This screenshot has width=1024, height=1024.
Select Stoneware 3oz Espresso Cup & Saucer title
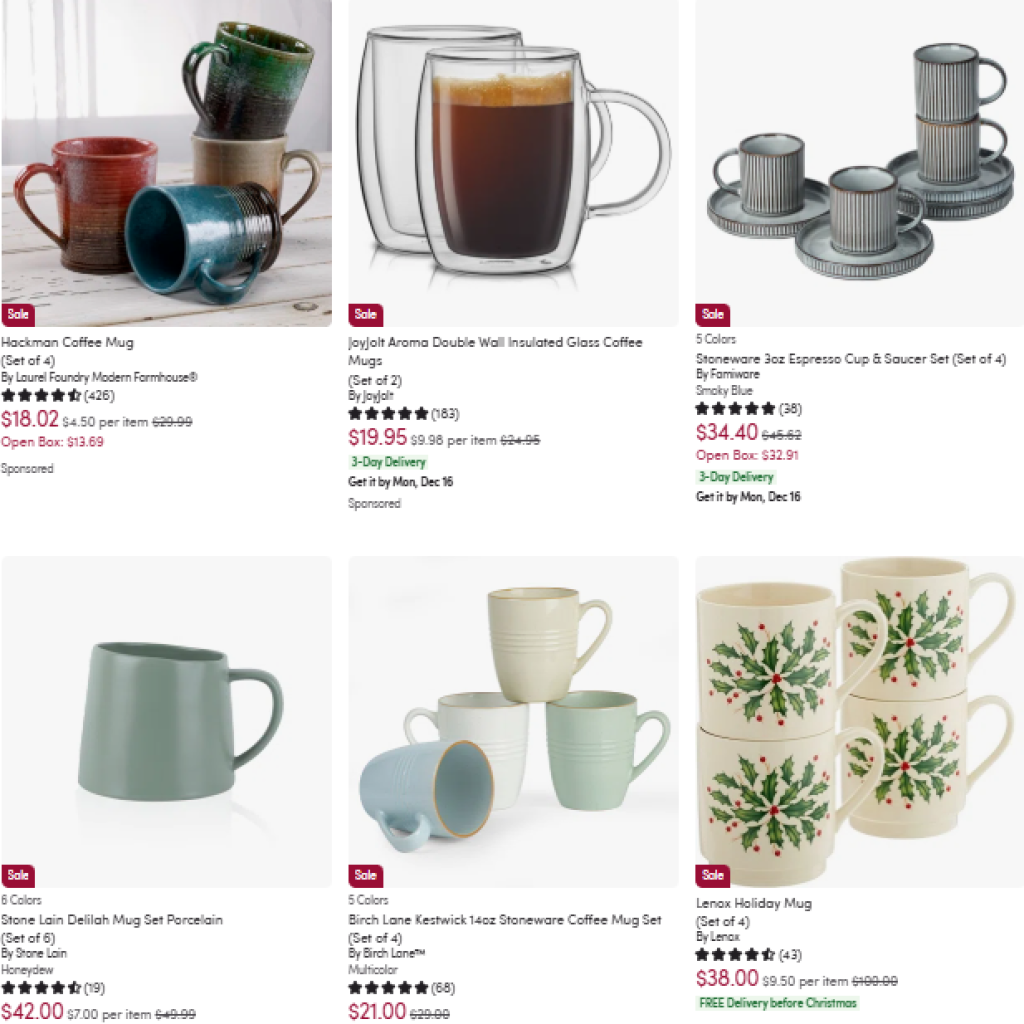pos(851,359)
